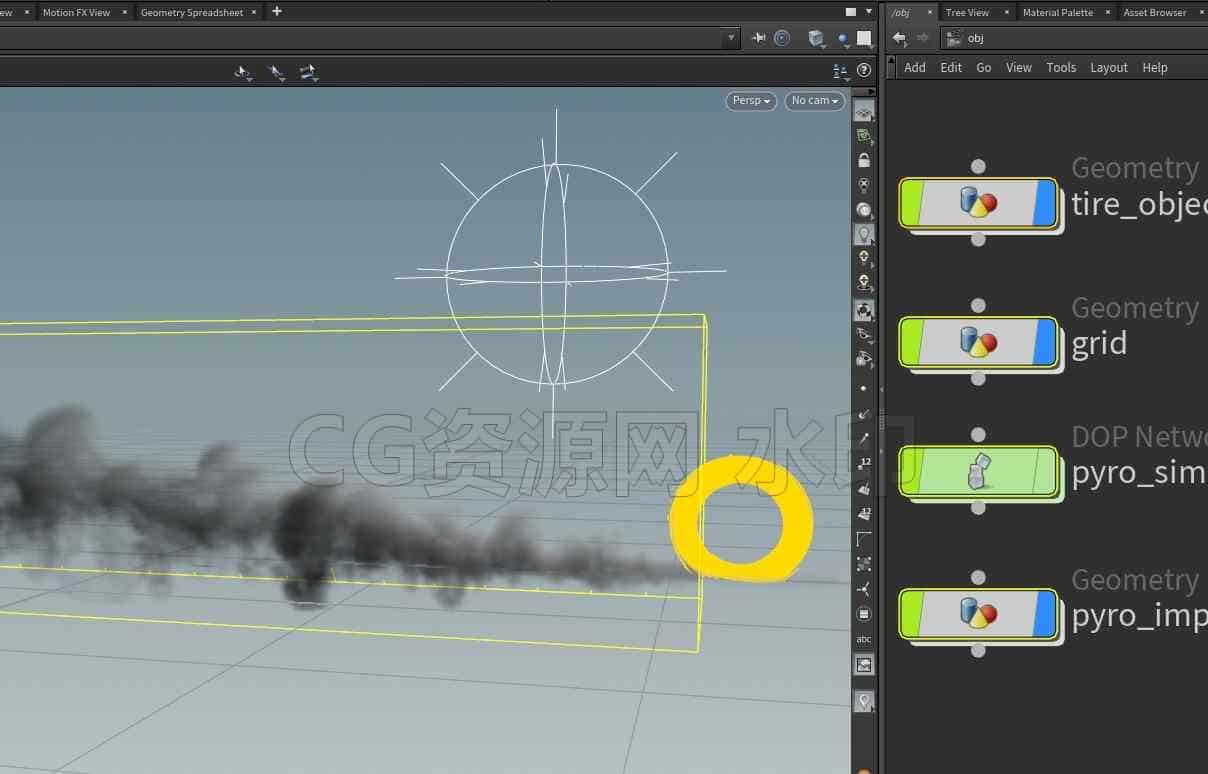Toggle the blue display flag on grid node
Viewport: 1208px width, 774px height.
(1045, 342)
